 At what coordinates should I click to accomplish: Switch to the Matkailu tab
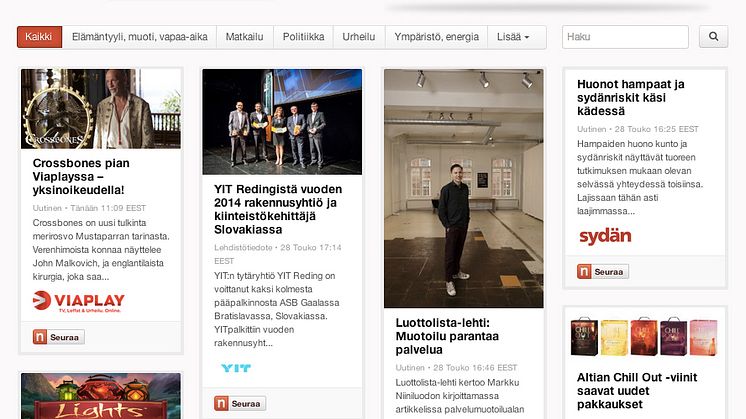[245, 37]
